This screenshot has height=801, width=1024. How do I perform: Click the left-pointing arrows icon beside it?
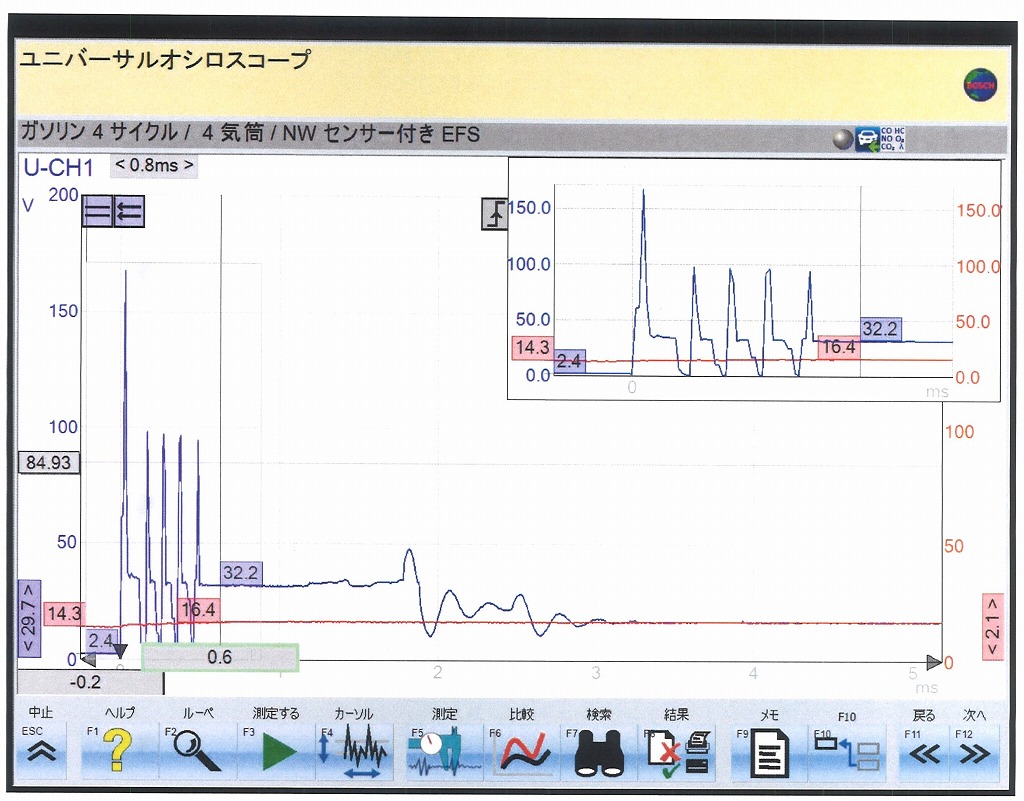pyautogui.click(x=129, y=211)
